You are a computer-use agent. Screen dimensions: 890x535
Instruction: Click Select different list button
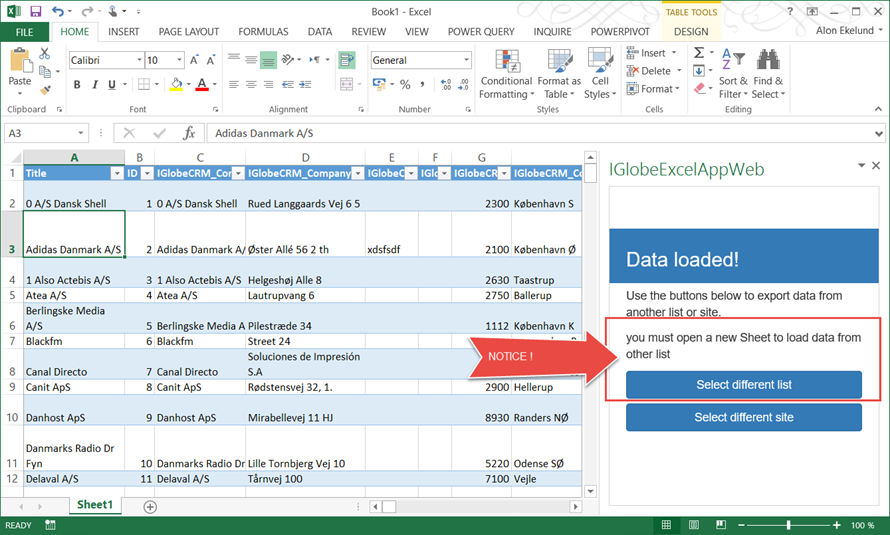click(744, 385)
